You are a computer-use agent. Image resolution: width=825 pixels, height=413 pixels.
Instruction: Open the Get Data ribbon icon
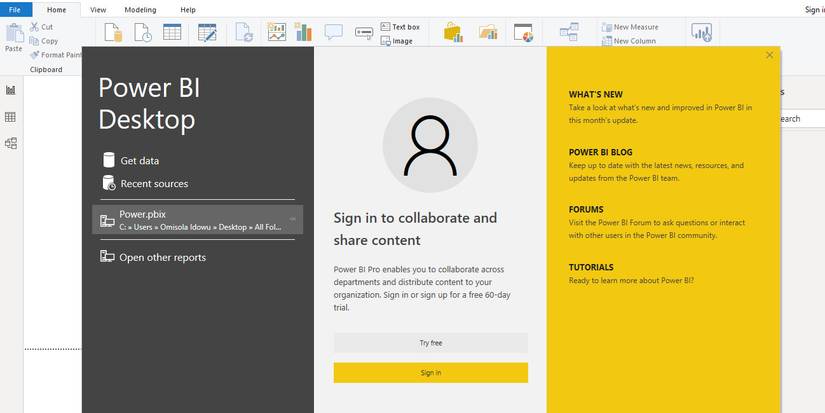tap(113, 33)
